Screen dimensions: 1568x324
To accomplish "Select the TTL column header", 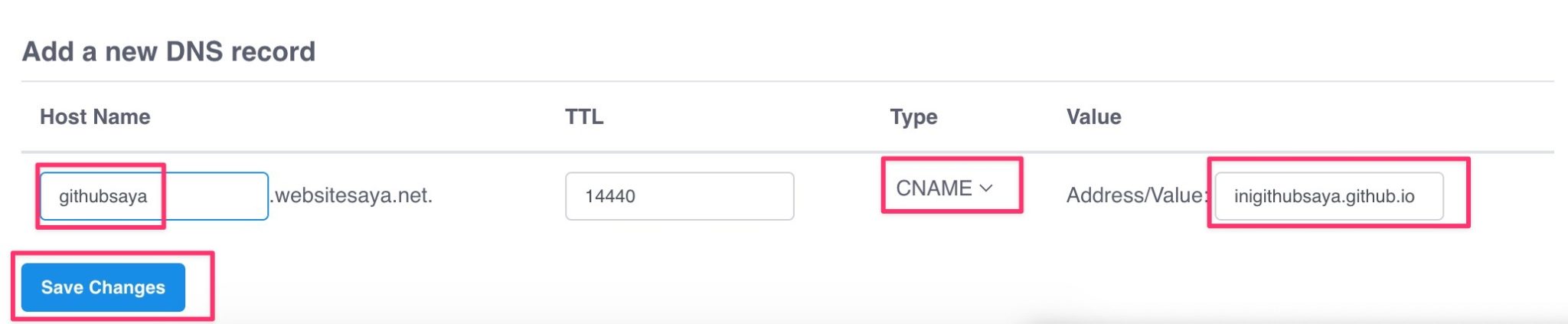I will tap(584, 116).
